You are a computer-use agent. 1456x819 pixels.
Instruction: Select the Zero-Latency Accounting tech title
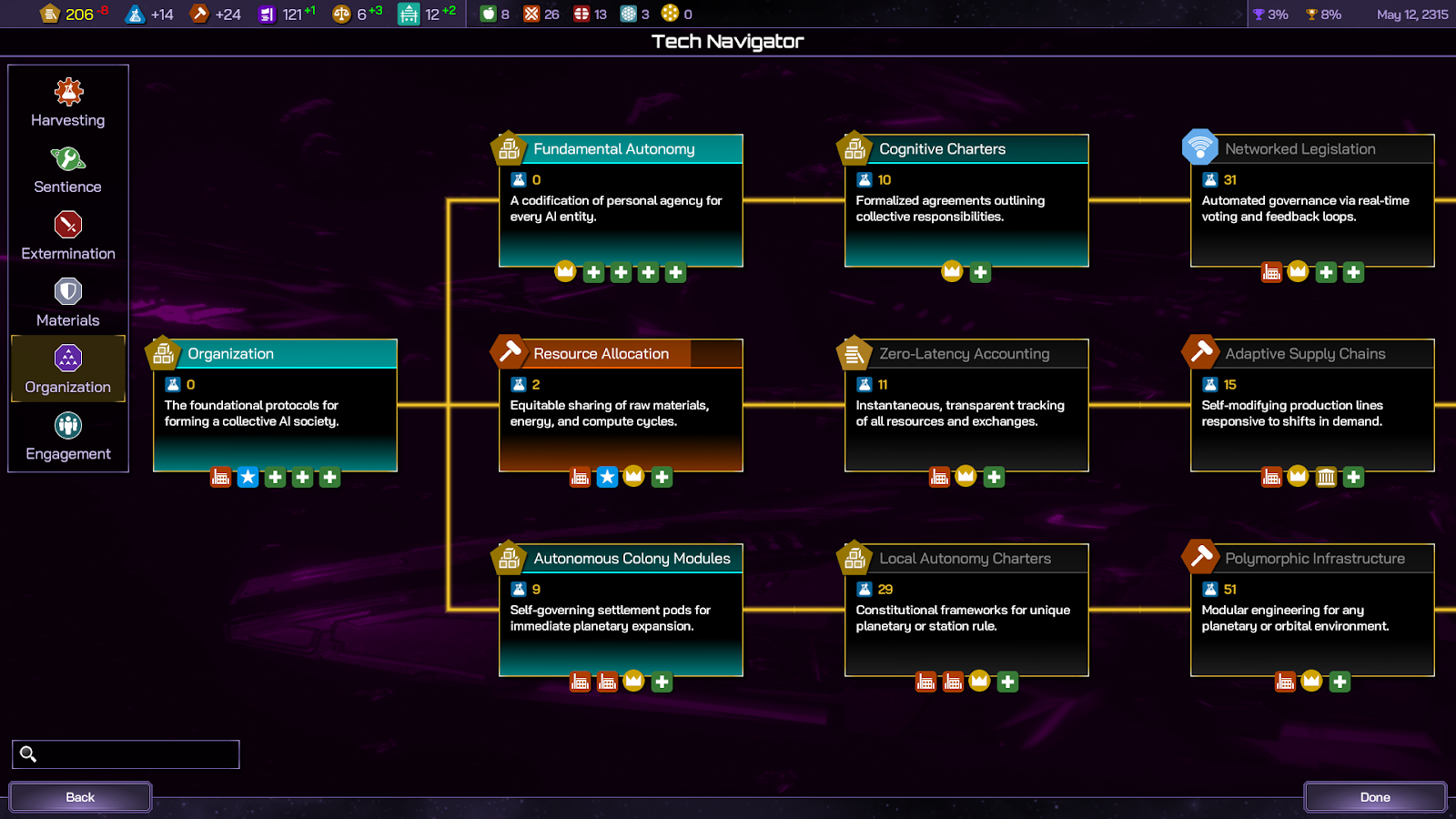tap(964, 354)
